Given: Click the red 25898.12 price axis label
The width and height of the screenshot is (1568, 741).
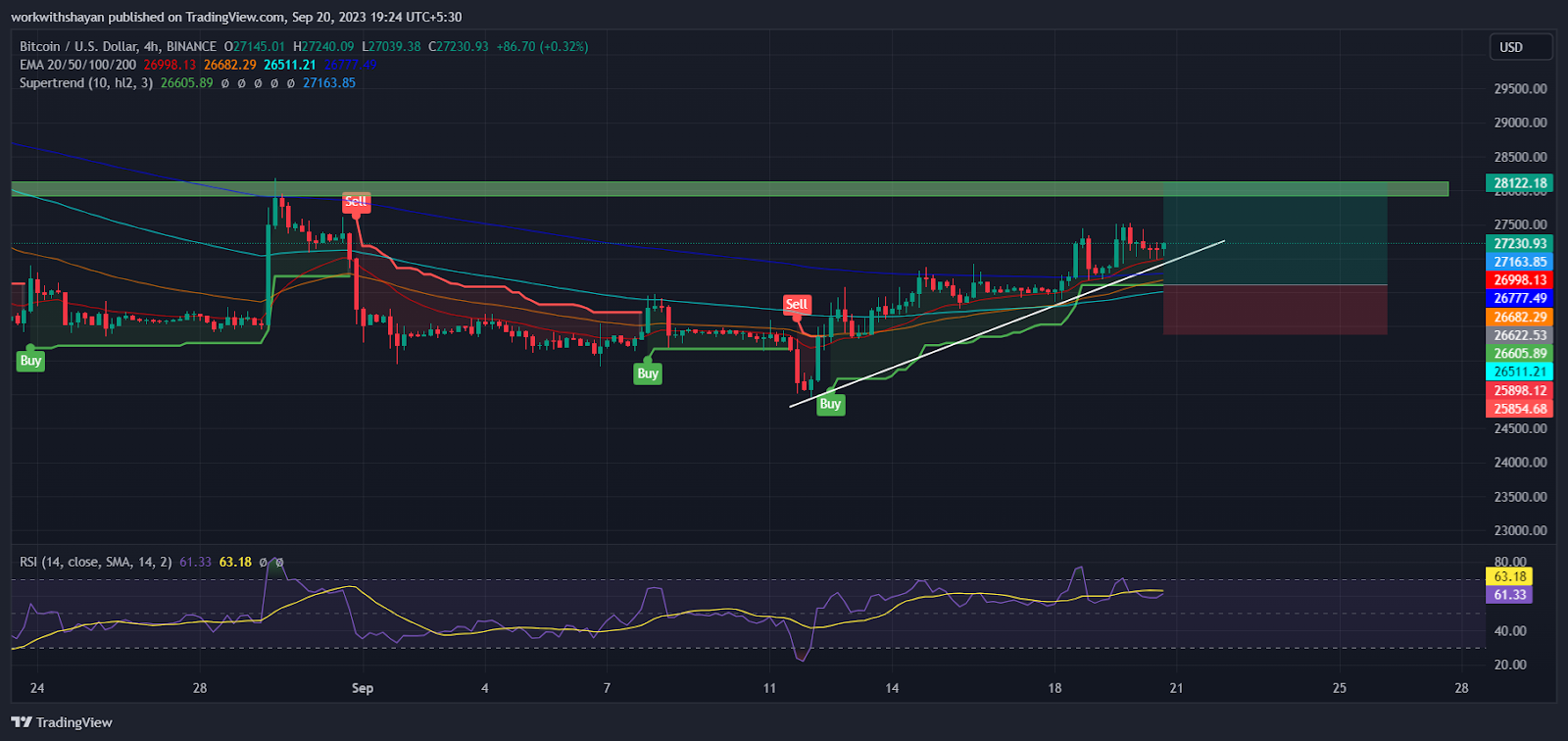Looking at the screenshot, I should click(x=1520, y=391).
